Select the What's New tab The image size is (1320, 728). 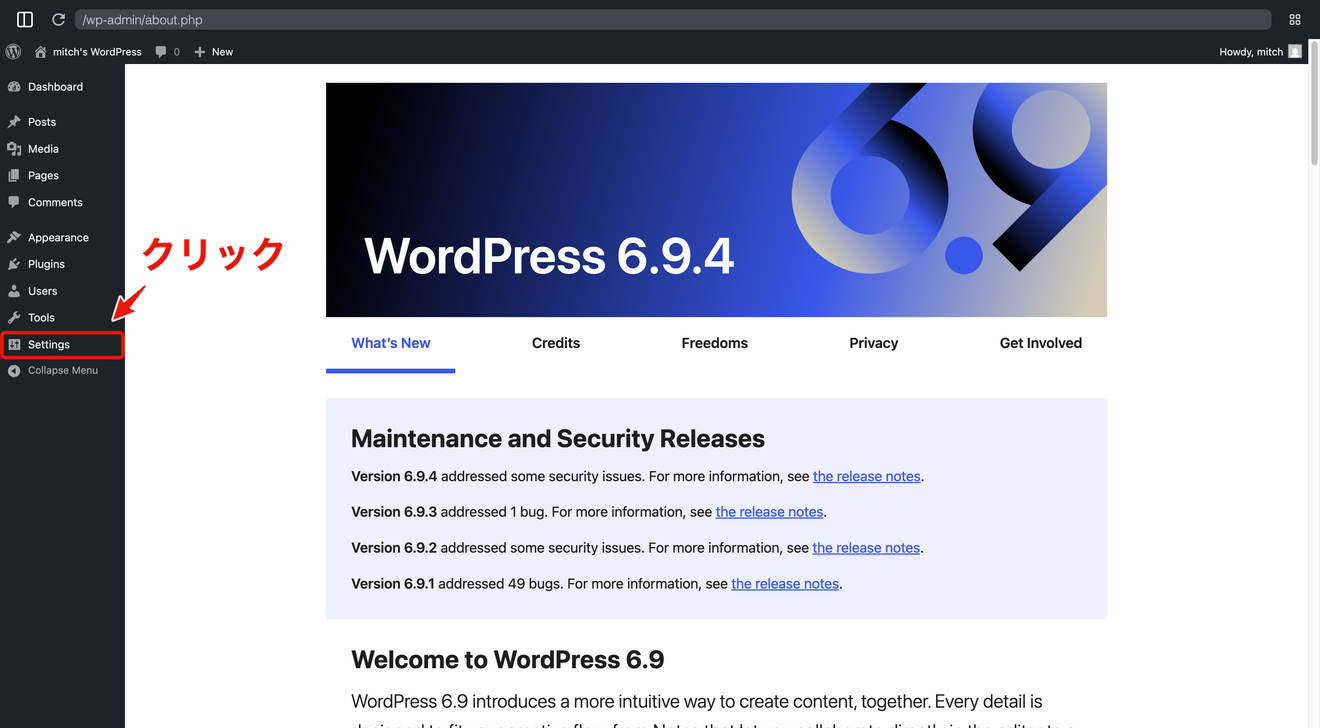(x=391, y=343)
